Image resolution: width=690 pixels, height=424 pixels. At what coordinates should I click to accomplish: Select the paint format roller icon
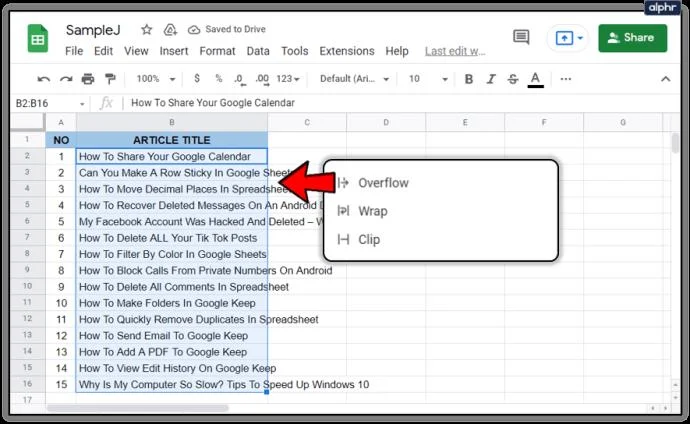click(x=110, y=78)
